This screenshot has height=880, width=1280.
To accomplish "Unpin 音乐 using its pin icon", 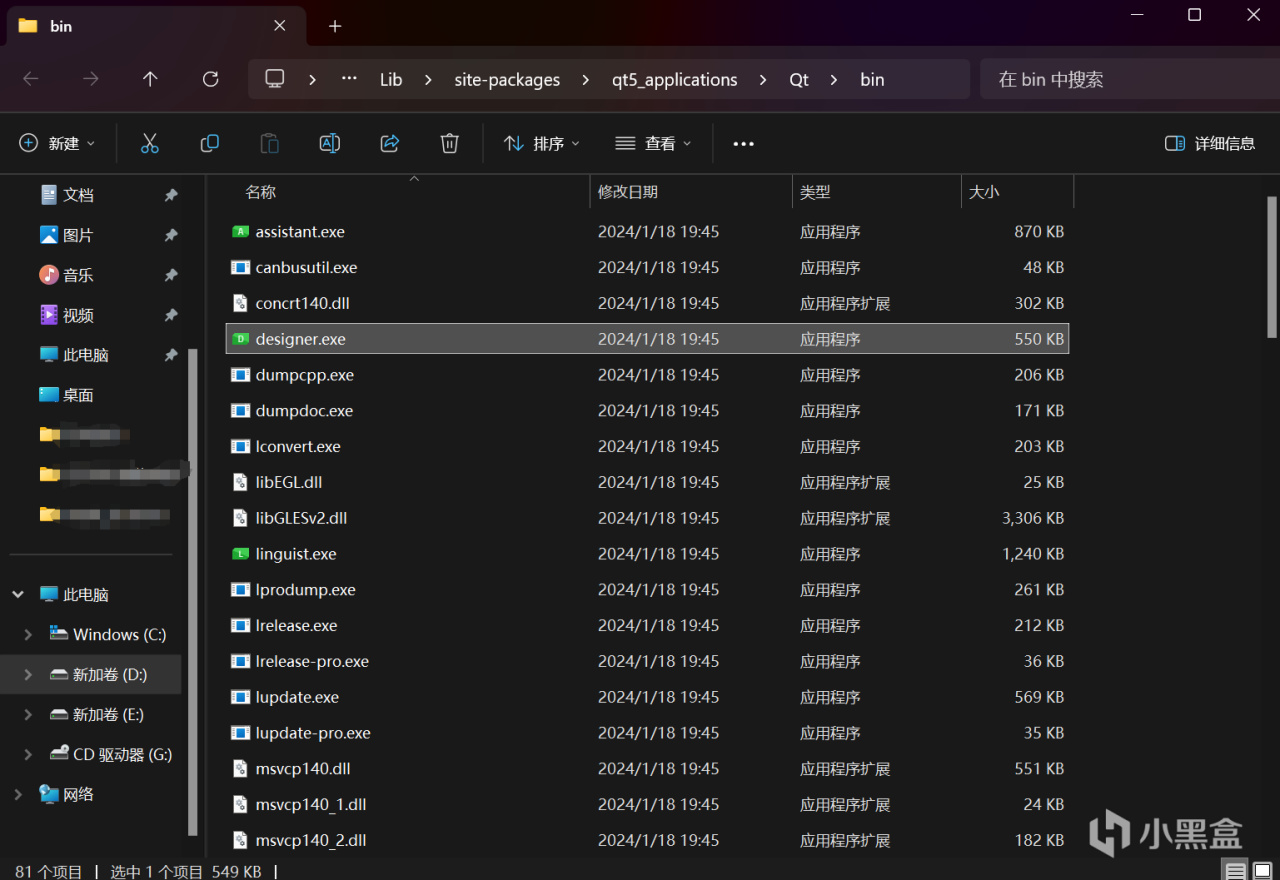I will click(x=171, y=275).
